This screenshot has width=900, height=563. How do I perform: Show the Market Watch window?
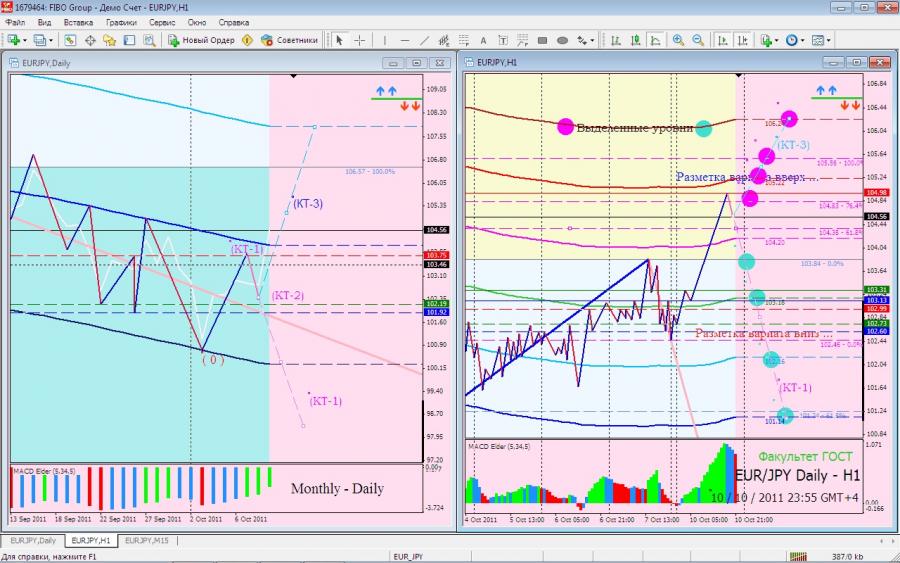click(x=69, y=40)
